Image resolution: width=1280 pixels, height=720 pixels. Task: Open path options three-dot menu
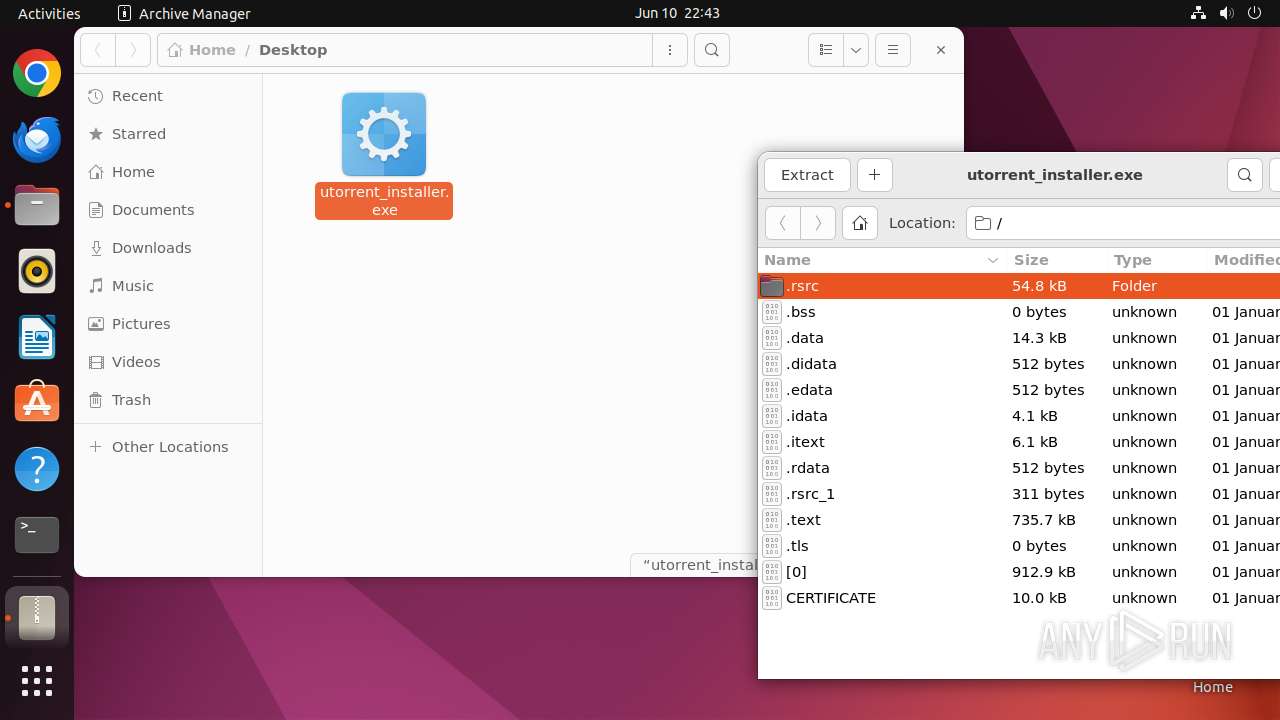click(x=670, y=50)
